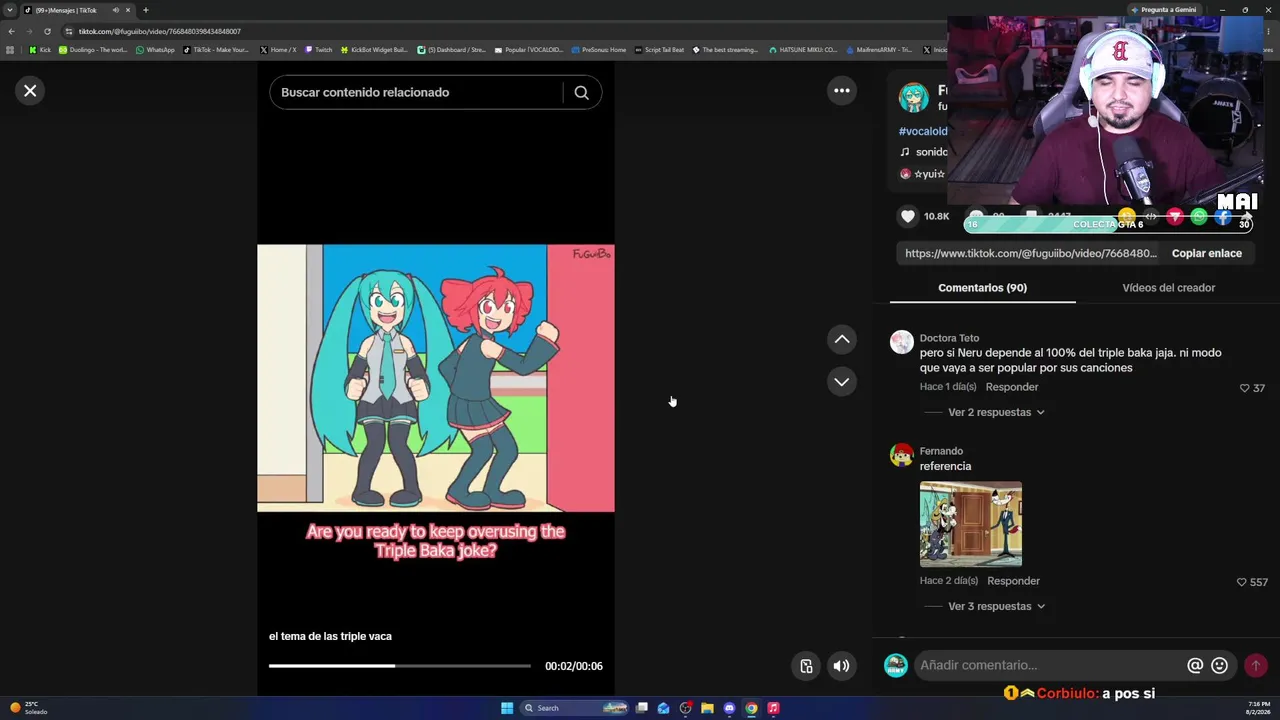Open the Windows Start menu
Screen dimensions: 1280x720
[507, 708]
